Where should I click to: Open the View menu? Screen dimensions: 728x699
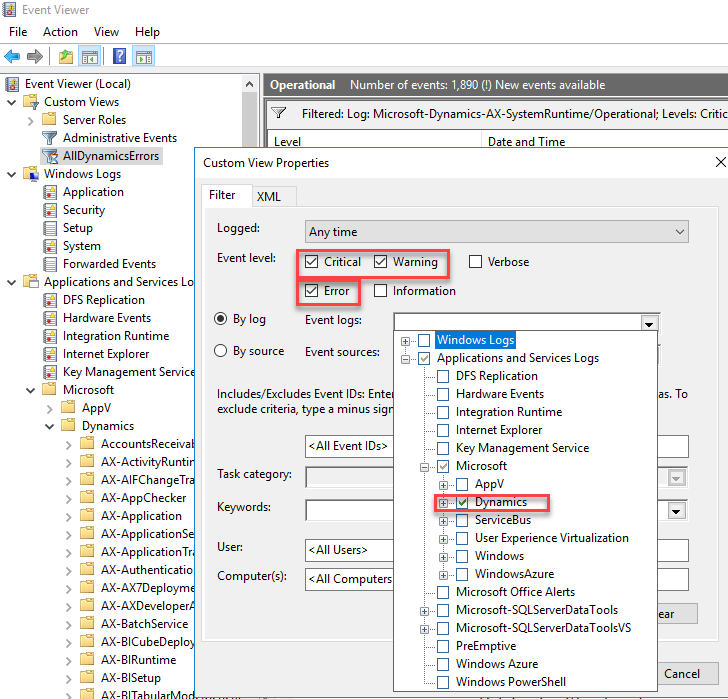pyautogui.click(x=106, y=32)
